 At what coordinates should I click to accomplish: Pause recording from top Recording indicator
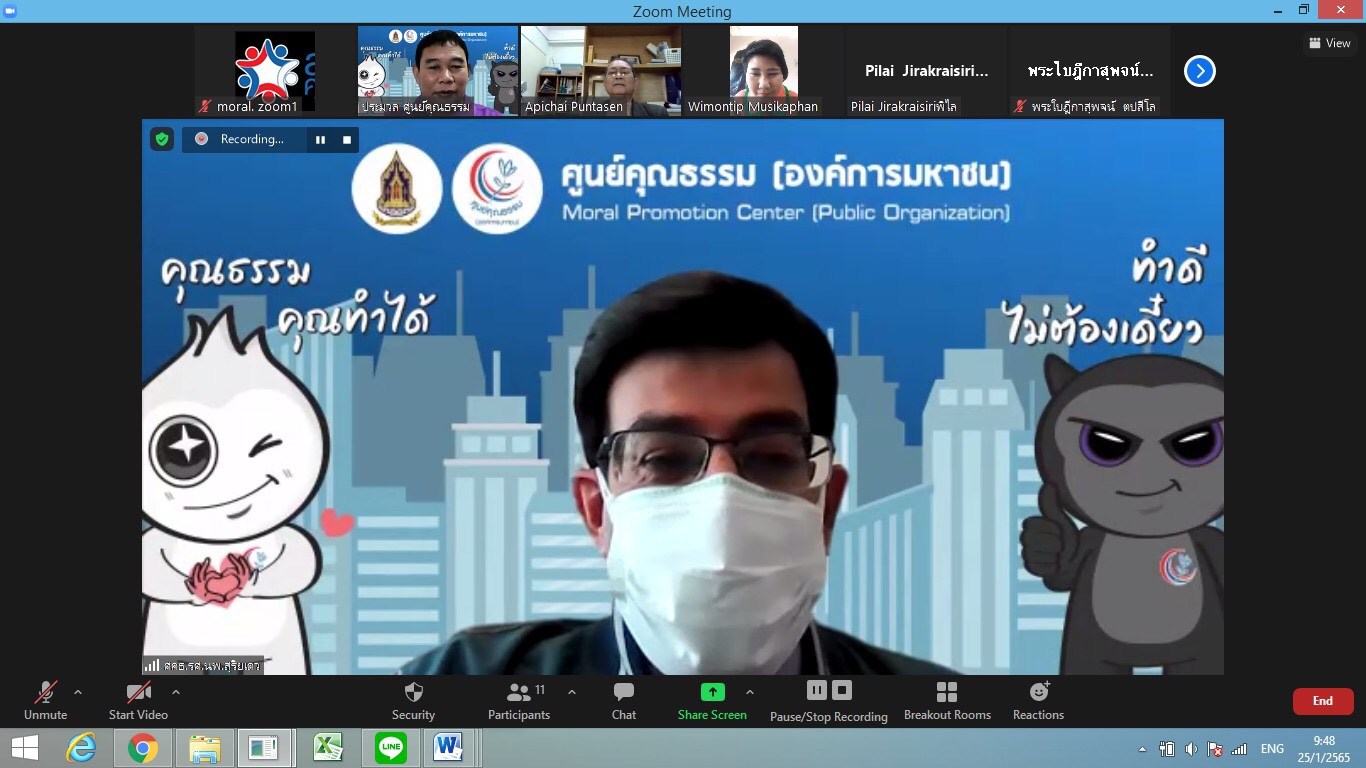320,140
